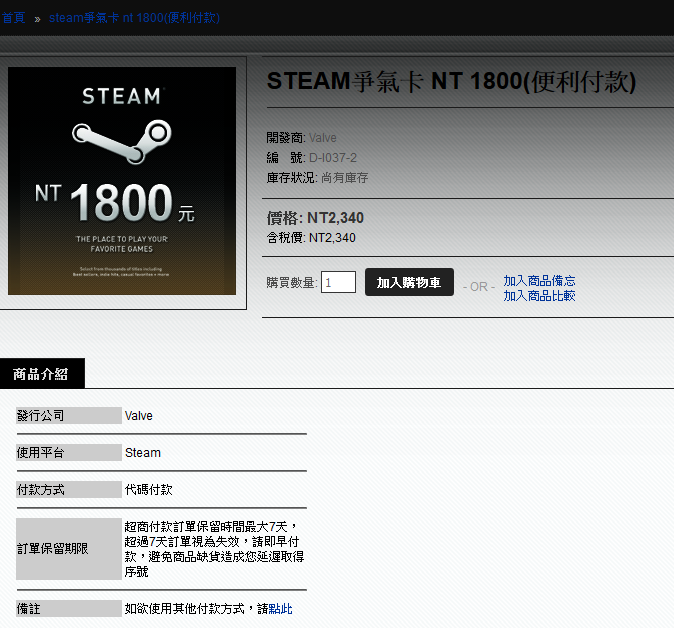Click the Valve developer name text
The height and width of the screenshot is (628, 674).
(x=322, y=138)
